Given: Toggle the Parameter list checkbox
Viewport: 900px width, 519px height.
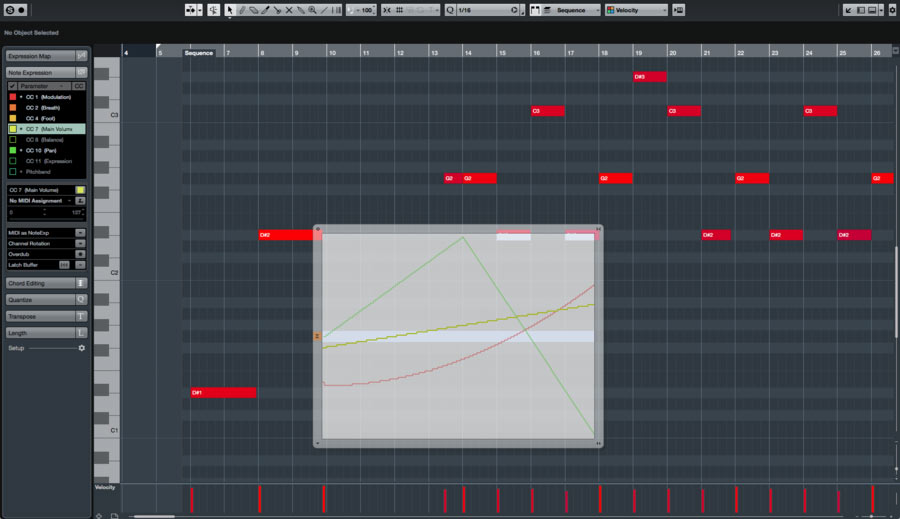Looking at the screenshot, I should point(12,86).
